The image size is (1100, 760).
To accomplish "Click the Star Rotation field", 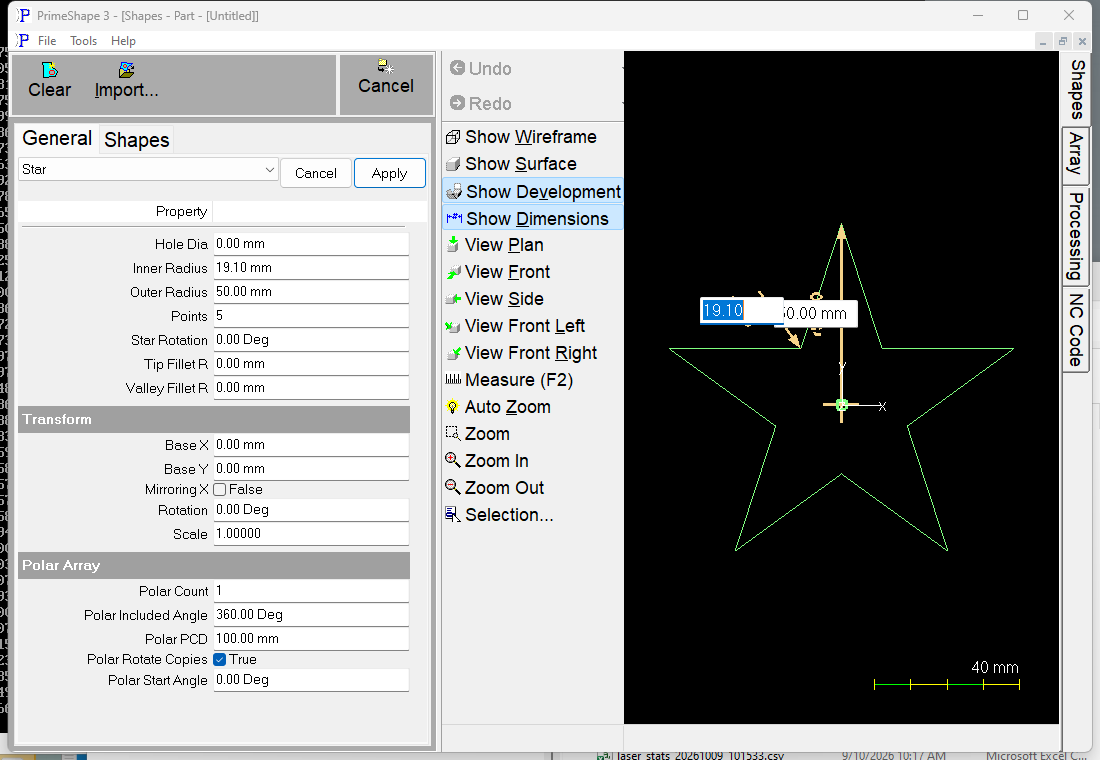I will [x=311, y=340].
